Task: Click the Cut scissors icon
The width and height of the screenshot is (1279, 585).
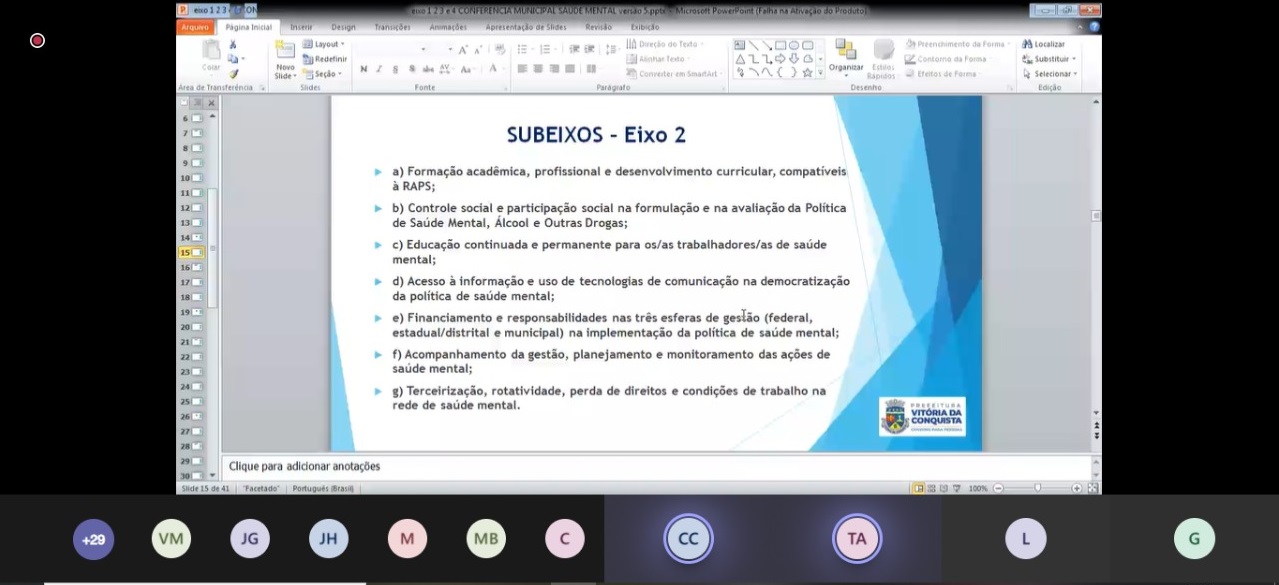Action: point(233,45)
